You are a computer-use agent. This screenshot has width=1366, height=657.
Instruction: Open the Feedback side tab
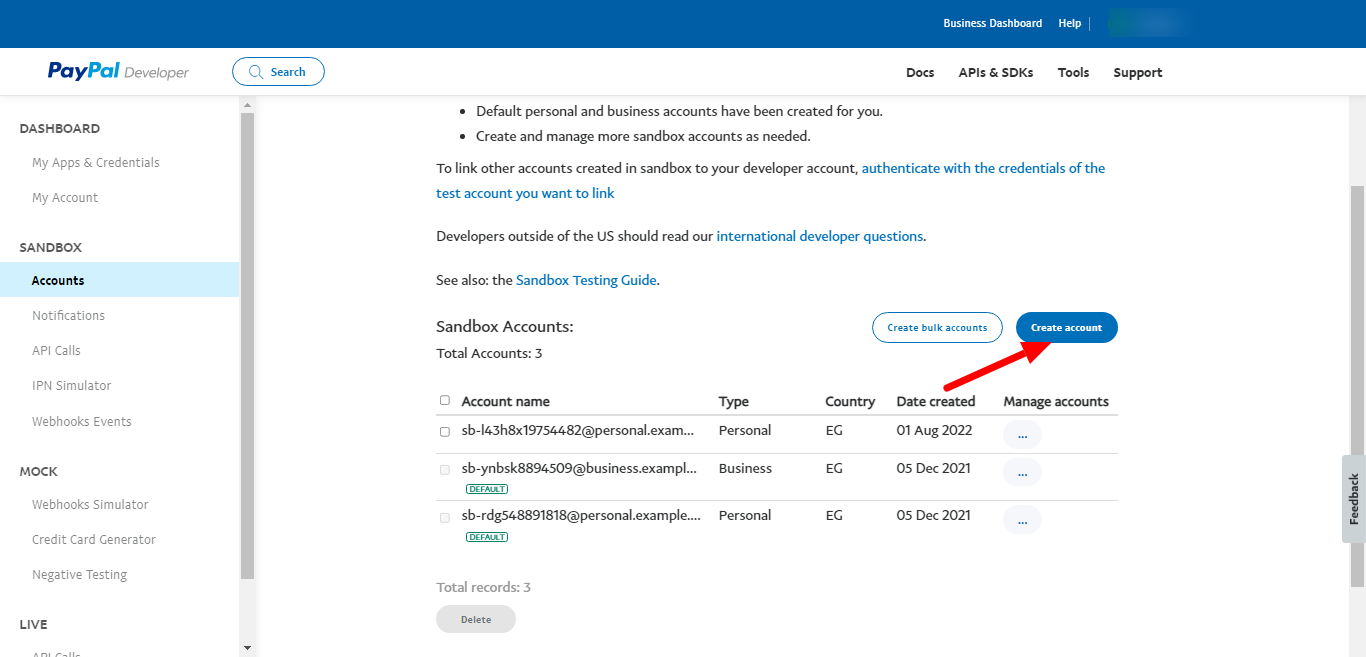1354,499
